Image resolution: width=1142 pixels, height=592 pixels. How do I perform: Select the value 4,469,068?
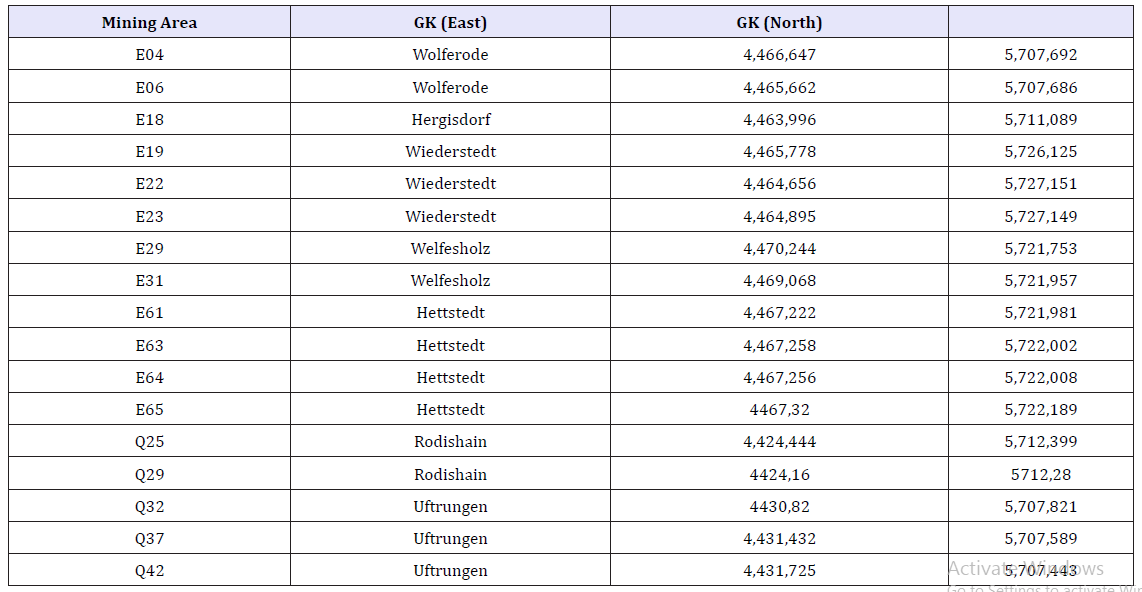point(779,281)
